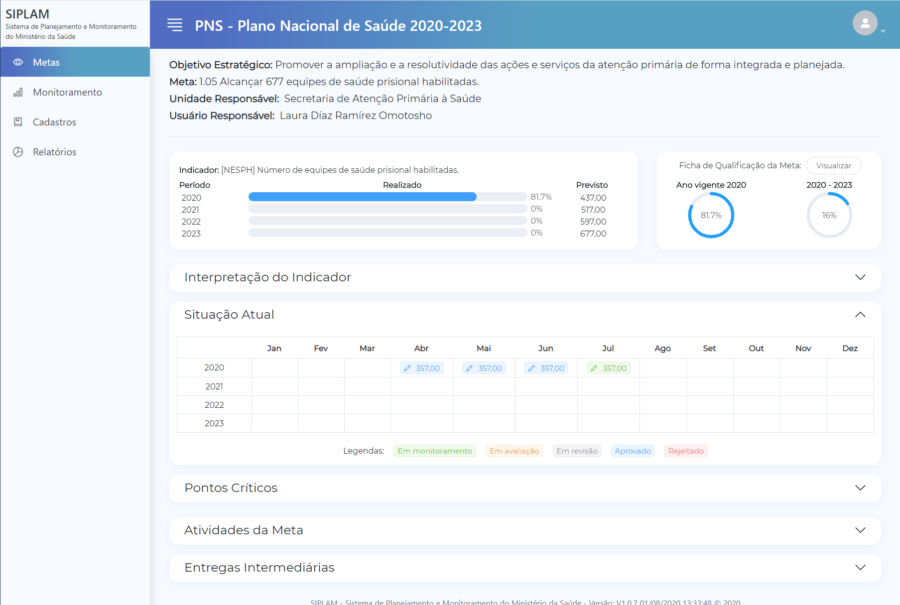
Task: Collapse the Situação Atual panel
Action: click(x=860, y=314)
